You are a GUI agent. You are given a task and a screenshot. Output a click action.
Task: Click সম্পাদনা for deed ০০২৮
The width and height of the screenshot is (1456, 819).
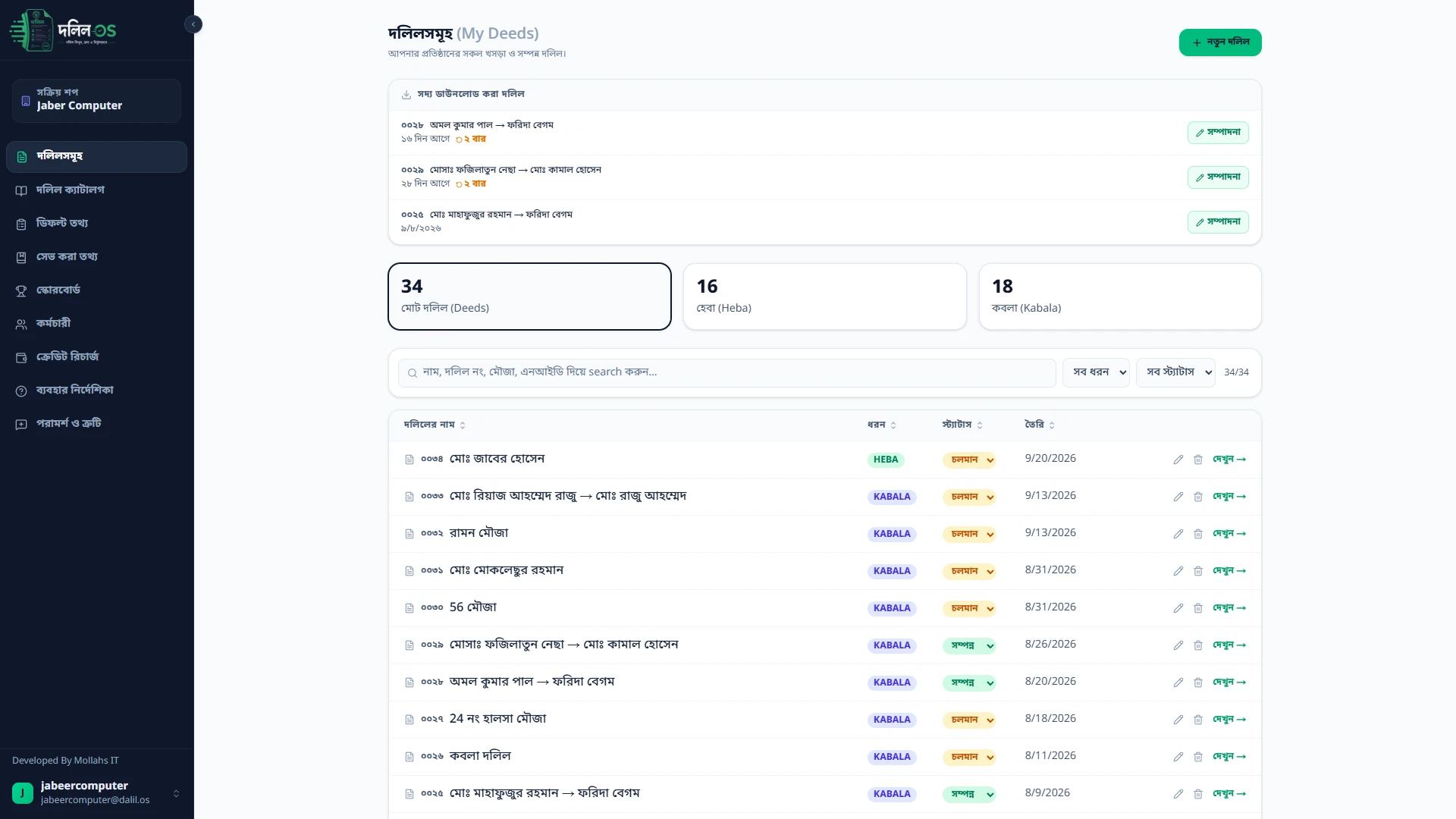pyautogui.click(x=1218, y=133)
